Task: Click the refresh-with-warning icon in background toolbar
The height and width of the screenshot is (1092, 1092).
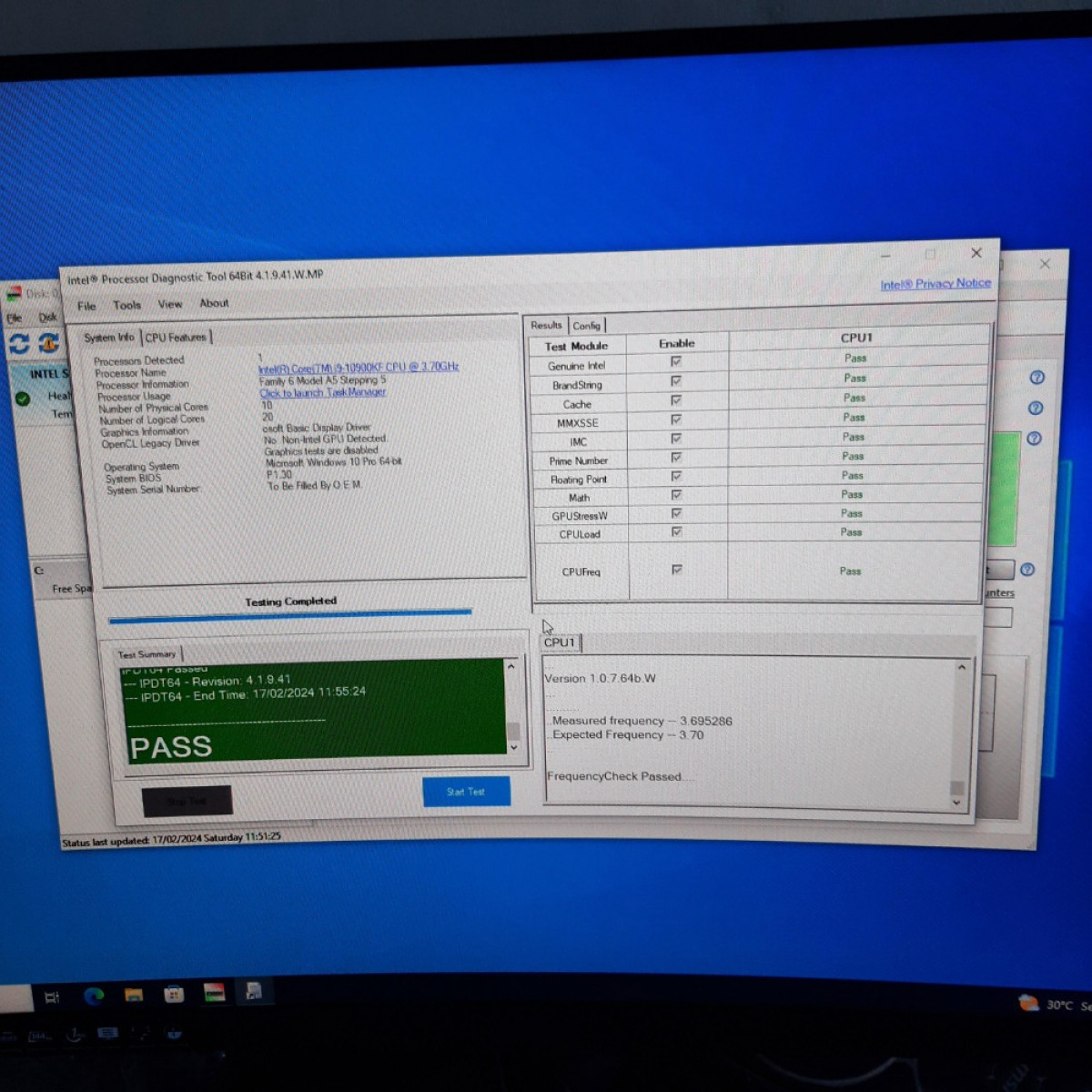Action: [48, 342]
